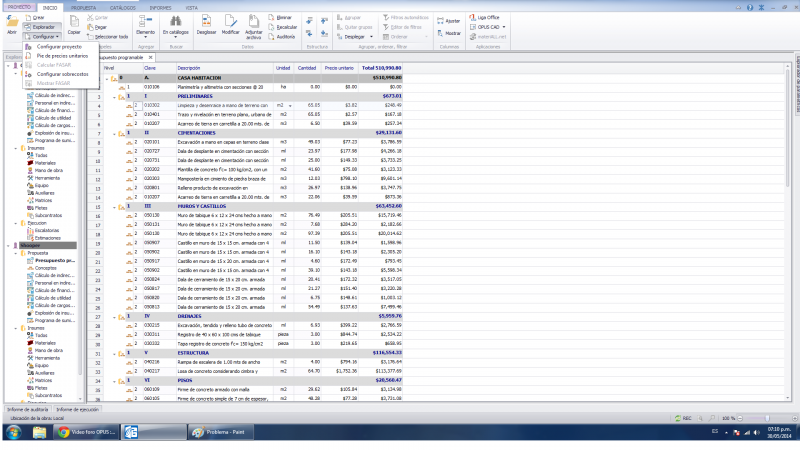Collapse the Insumos tree node
Screen dimensions: 800x450
click(x=13, y=147)
